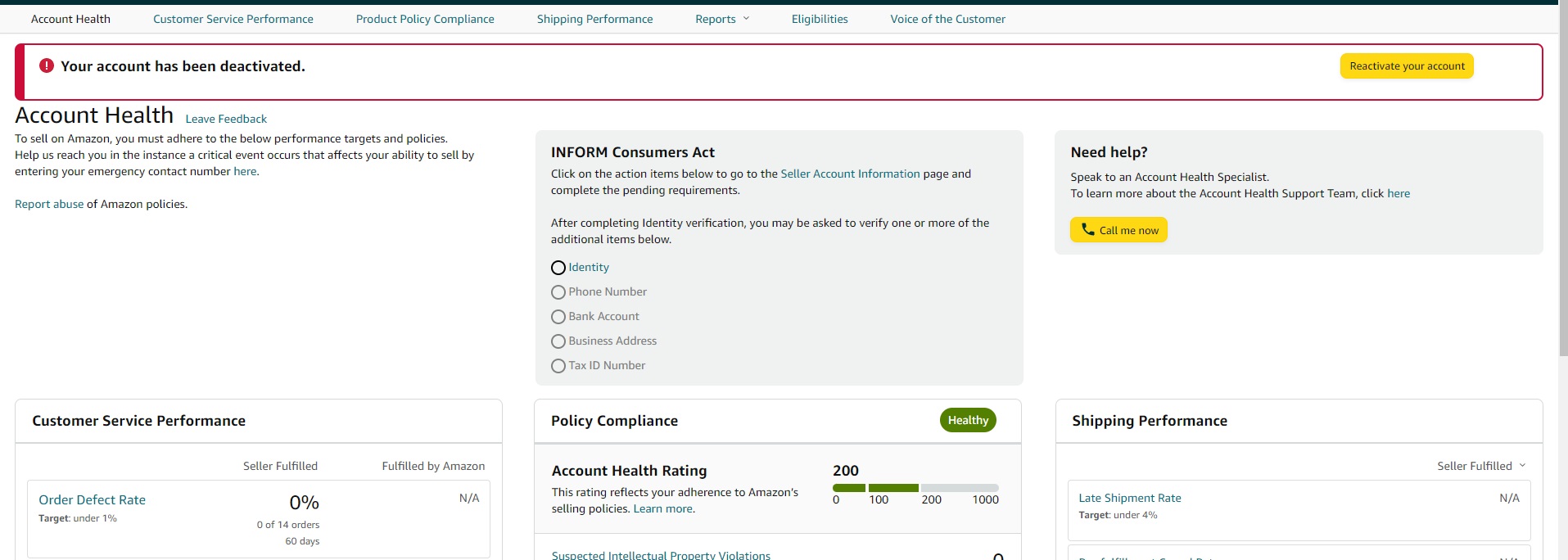Select the Business Address radio option
The width and height of the screenshot is (1568, 560).
coord(558,341)
